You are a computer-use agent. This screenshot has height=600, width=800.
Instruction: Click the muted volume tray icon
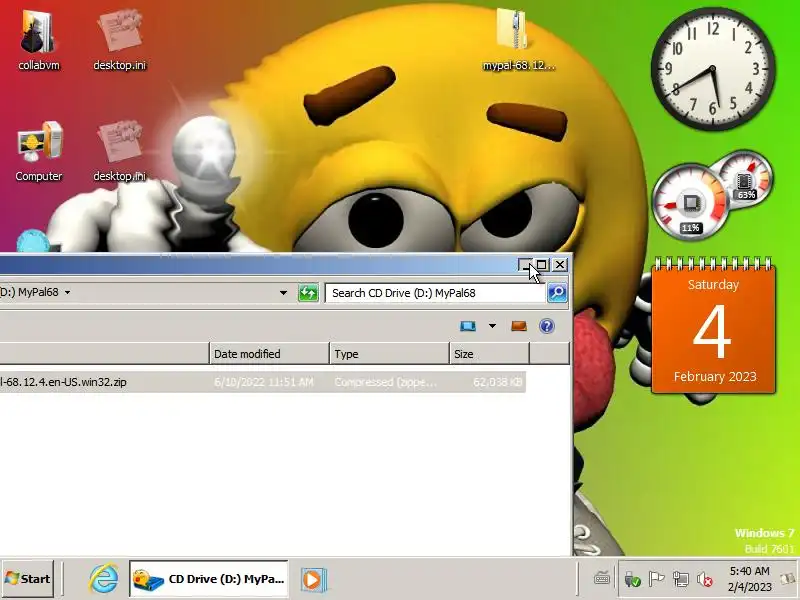705,579
